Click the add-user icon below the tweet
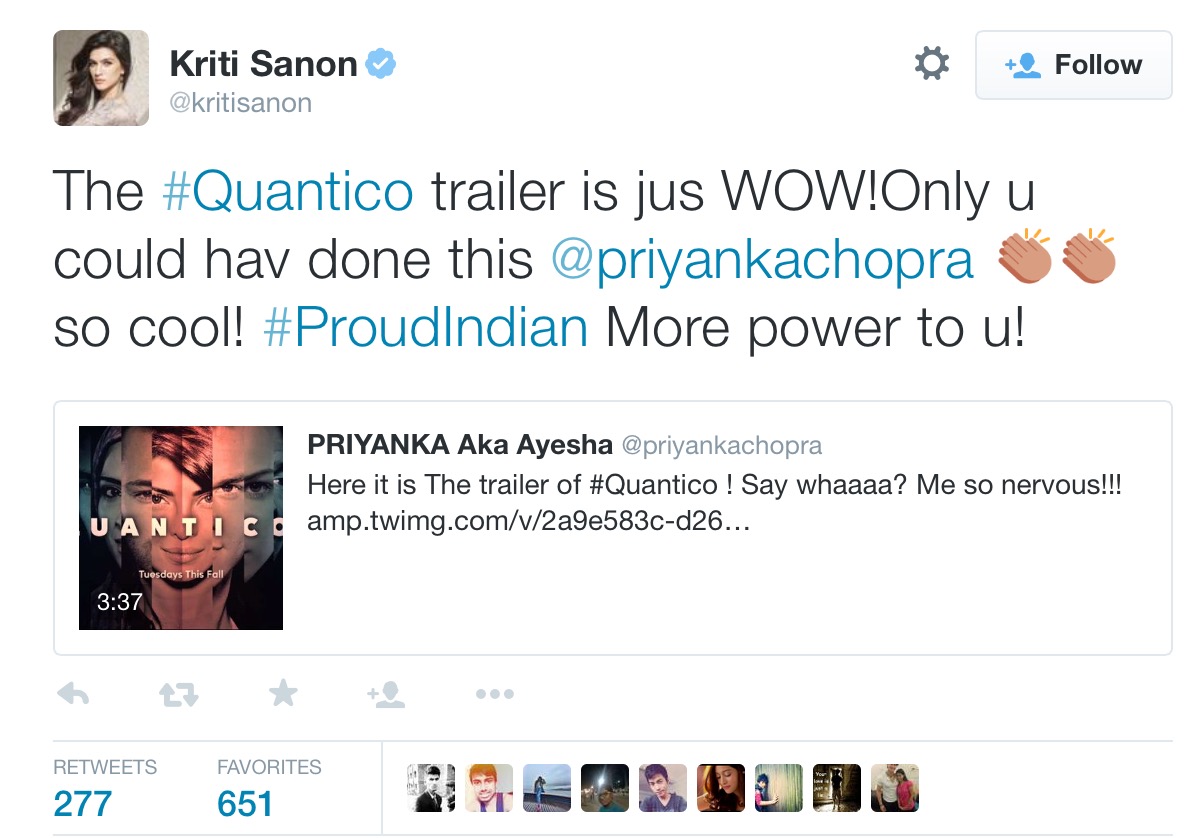1202x838 pixels. click(x=386, y=694)
